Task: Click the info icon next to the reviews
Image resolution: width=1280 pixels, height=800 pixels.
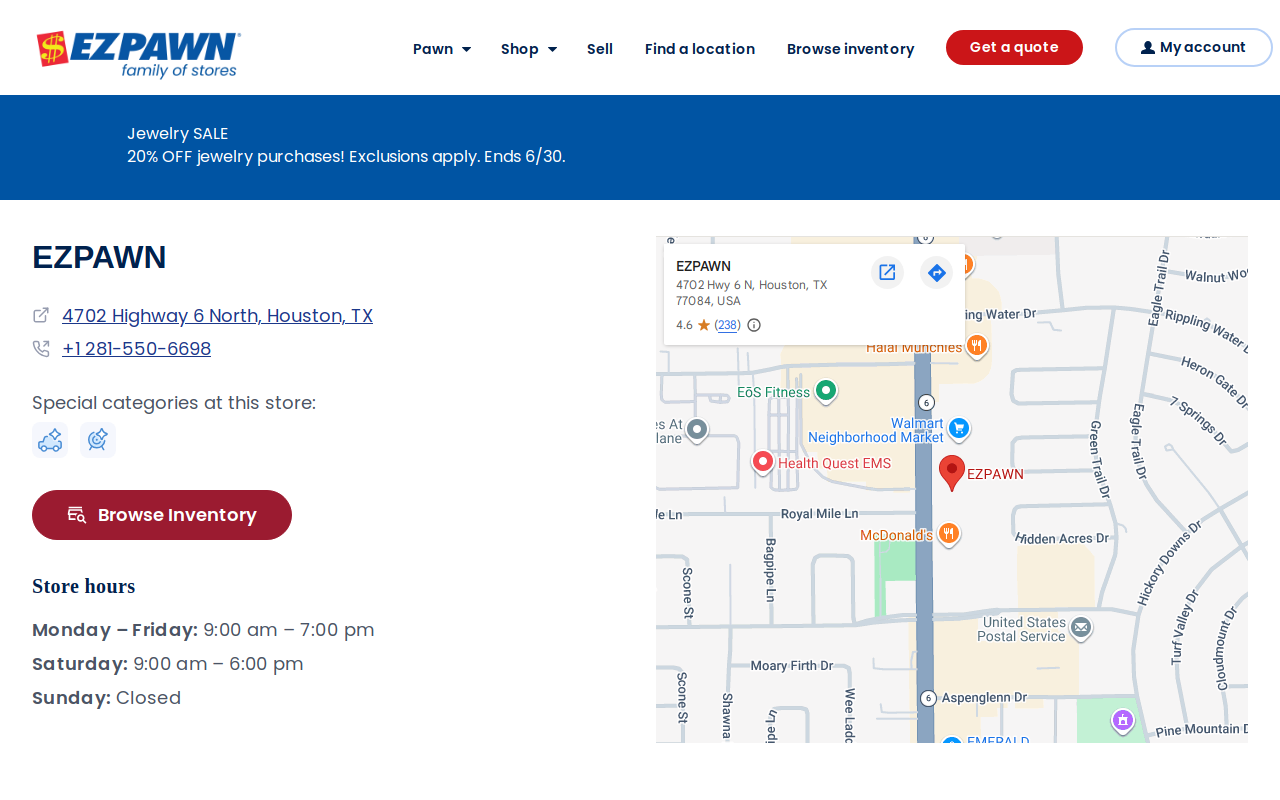Action: coord(754,325)
